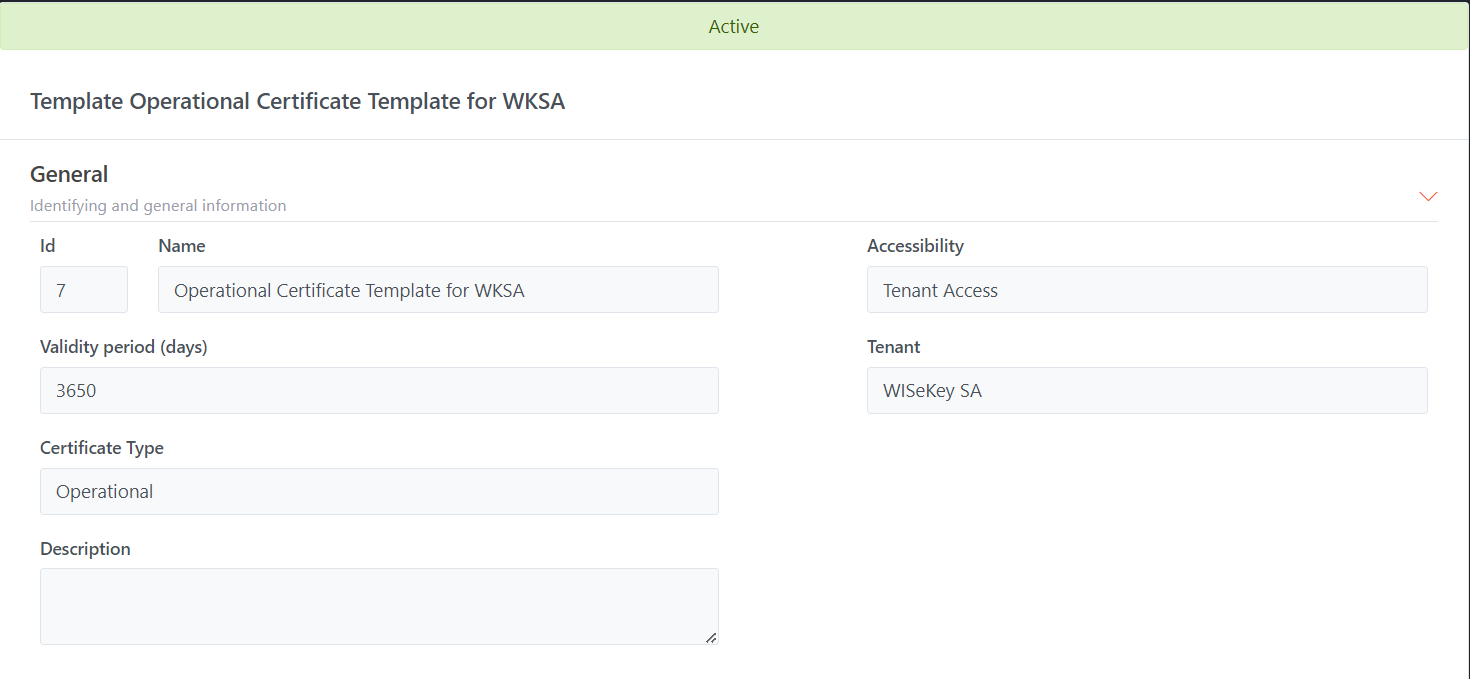Screen dimensions: 1470x679
Task: Focus the Name input field
Action: (438, 290)
